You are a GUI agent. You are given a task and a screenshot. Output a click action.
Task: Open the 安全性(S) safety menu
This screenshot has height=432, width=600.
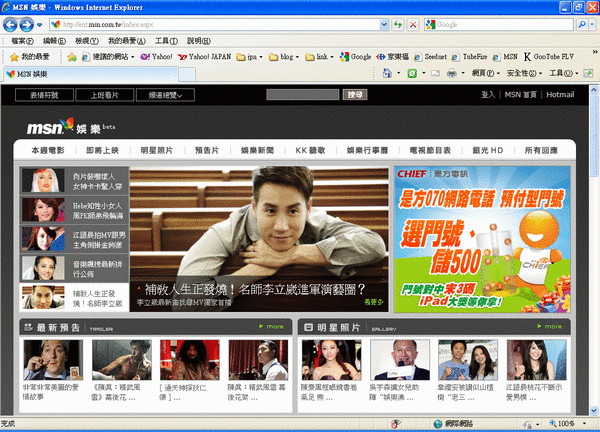524,73
